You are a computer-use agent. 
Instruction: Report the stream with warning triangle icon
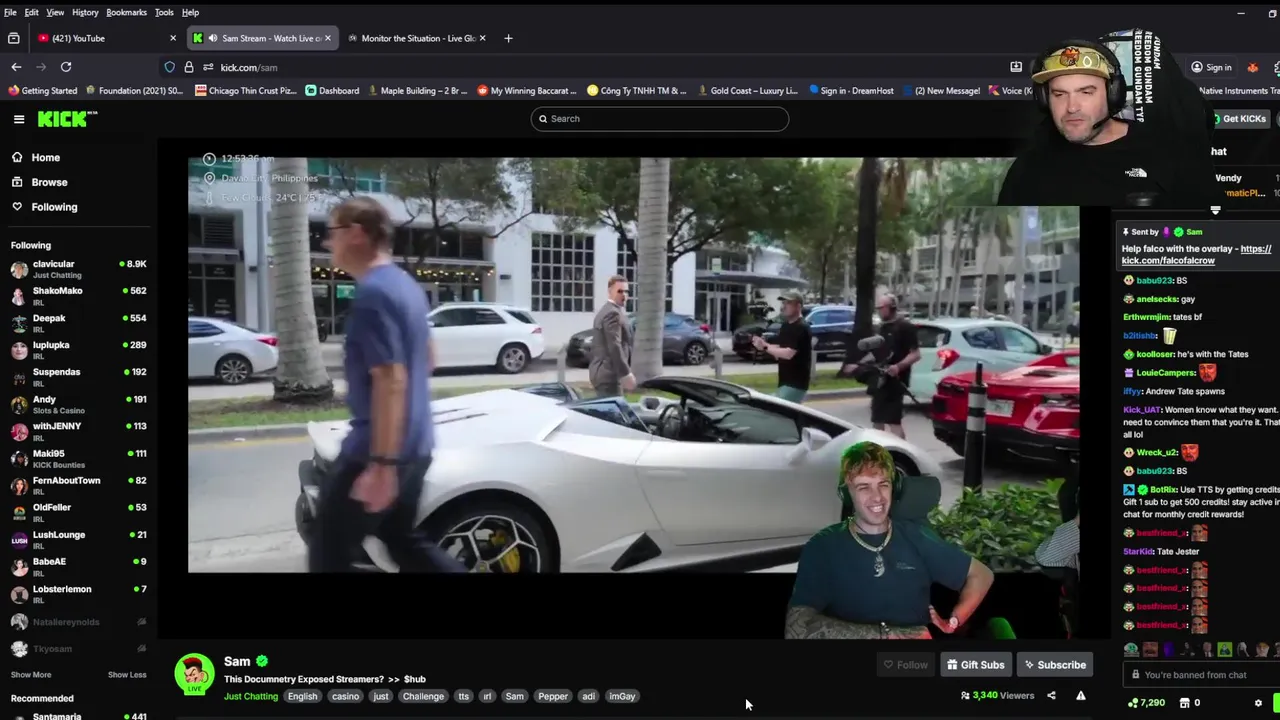tap(1081, 696)
